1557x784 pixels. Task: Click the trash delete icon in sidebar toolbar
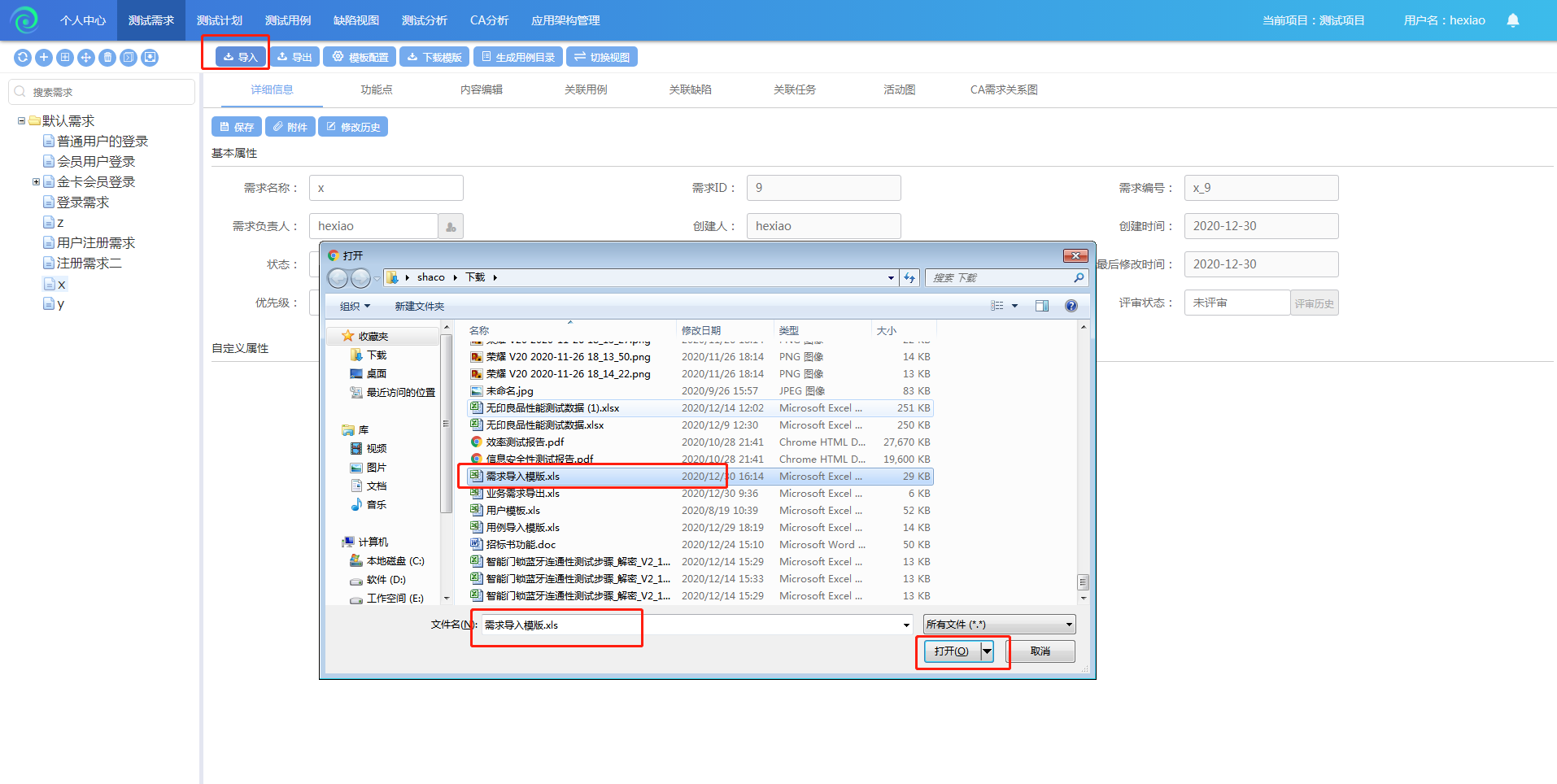click(107, 58)
